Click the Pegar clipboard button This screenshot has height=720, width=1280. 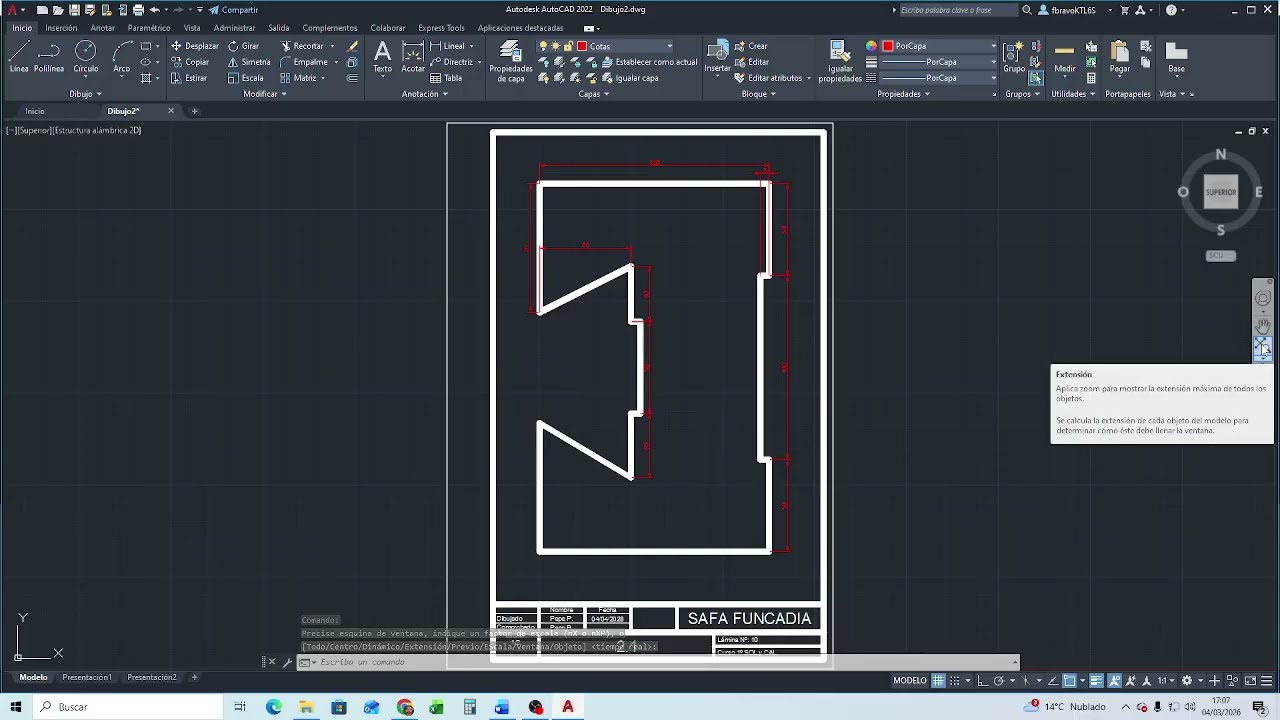(1120, 58)
